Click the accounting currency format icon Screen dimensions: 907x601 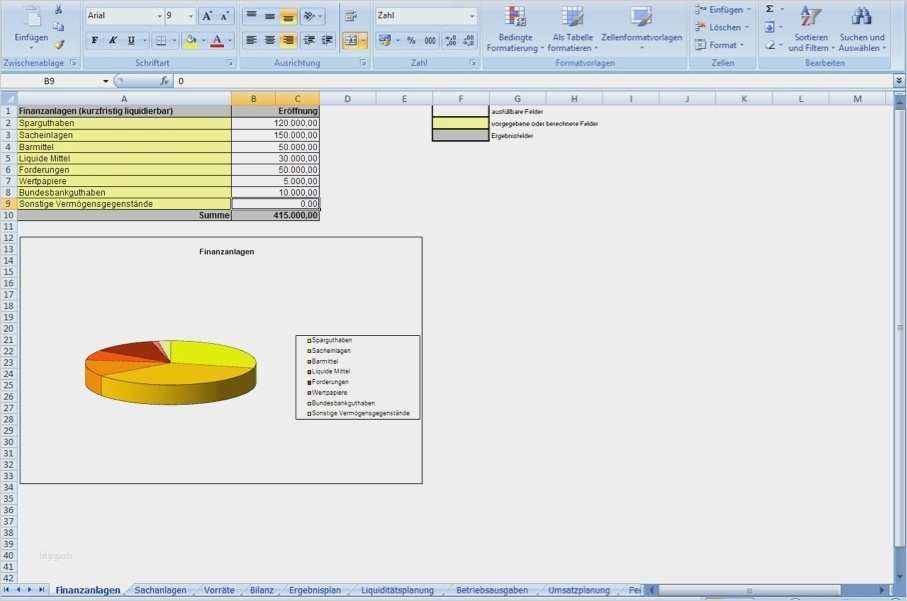point(385,40)
